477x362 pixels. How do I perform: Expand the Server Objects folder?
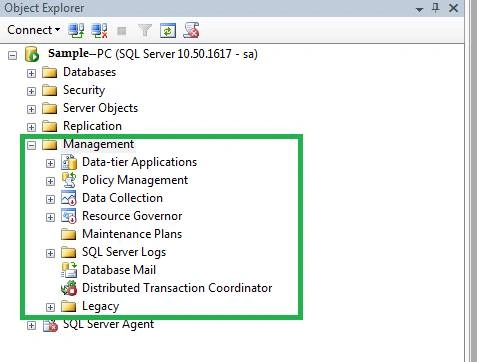(31, 109)
